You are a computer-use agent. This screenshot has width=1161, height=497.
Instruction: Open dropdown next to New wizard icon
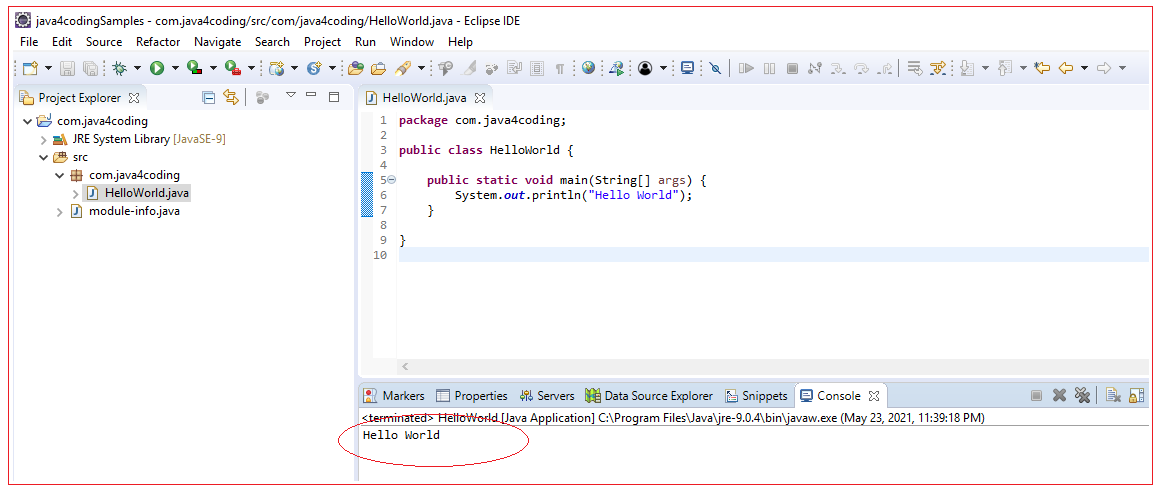coord(48,68)
